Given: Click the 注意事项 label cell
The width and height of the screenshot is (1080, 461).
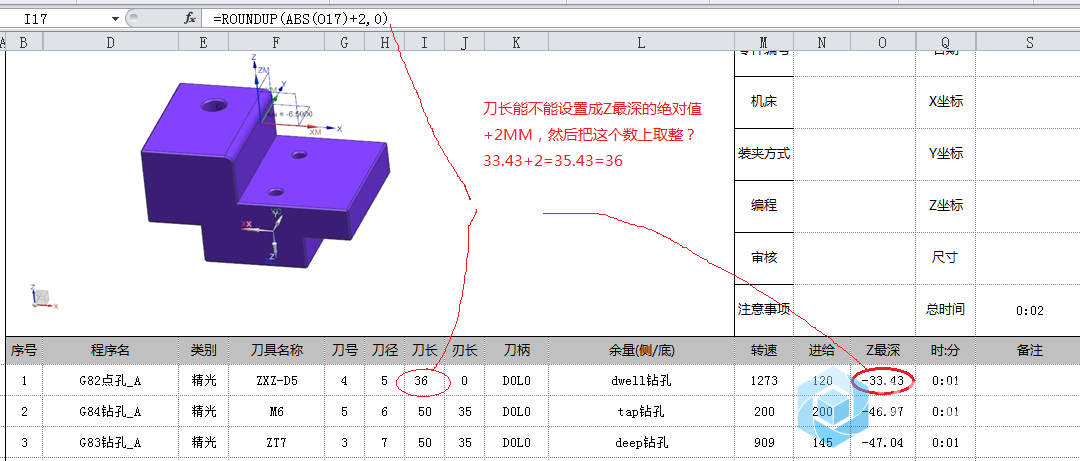Looking at the screenshot, I should click(764, 310).
